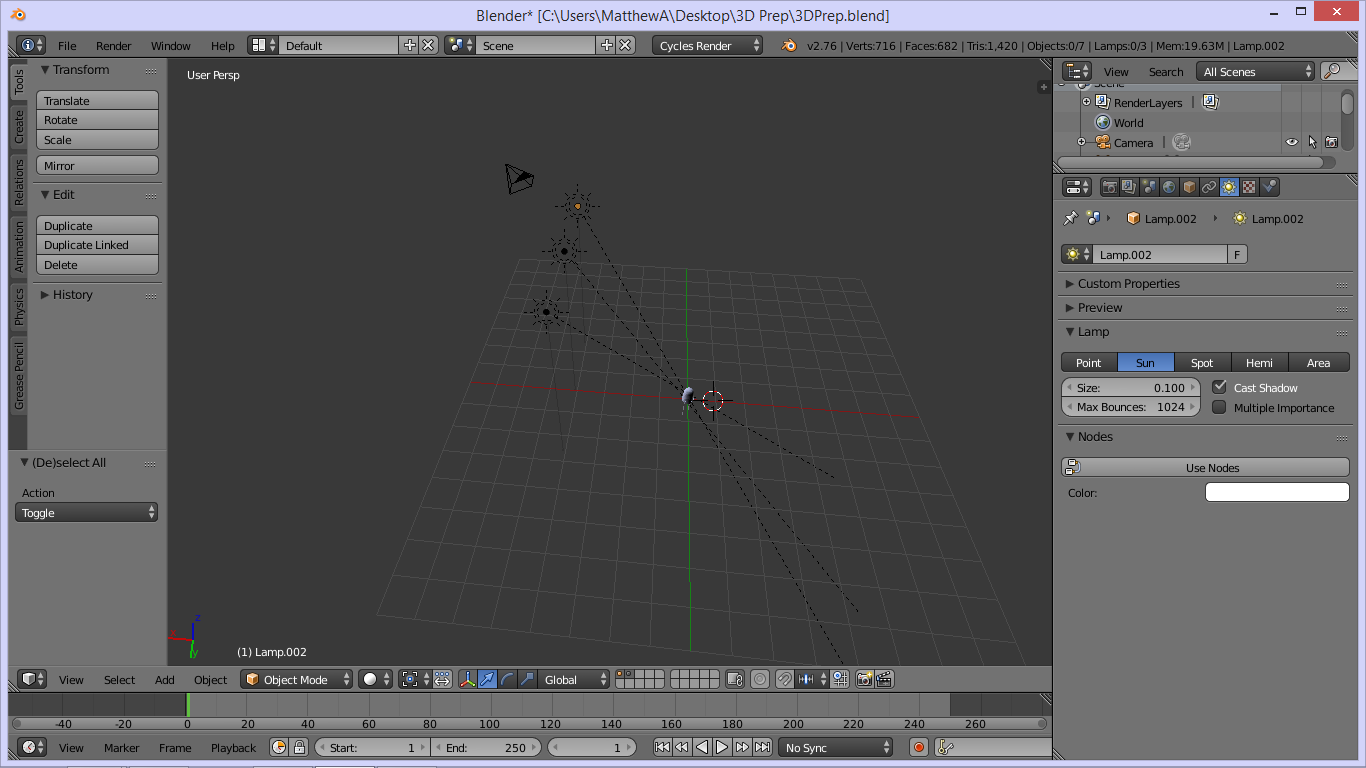This screenshot has width=1366, height=768.
Task: Click the Blender logo icon in info bar
Action: 789,45
